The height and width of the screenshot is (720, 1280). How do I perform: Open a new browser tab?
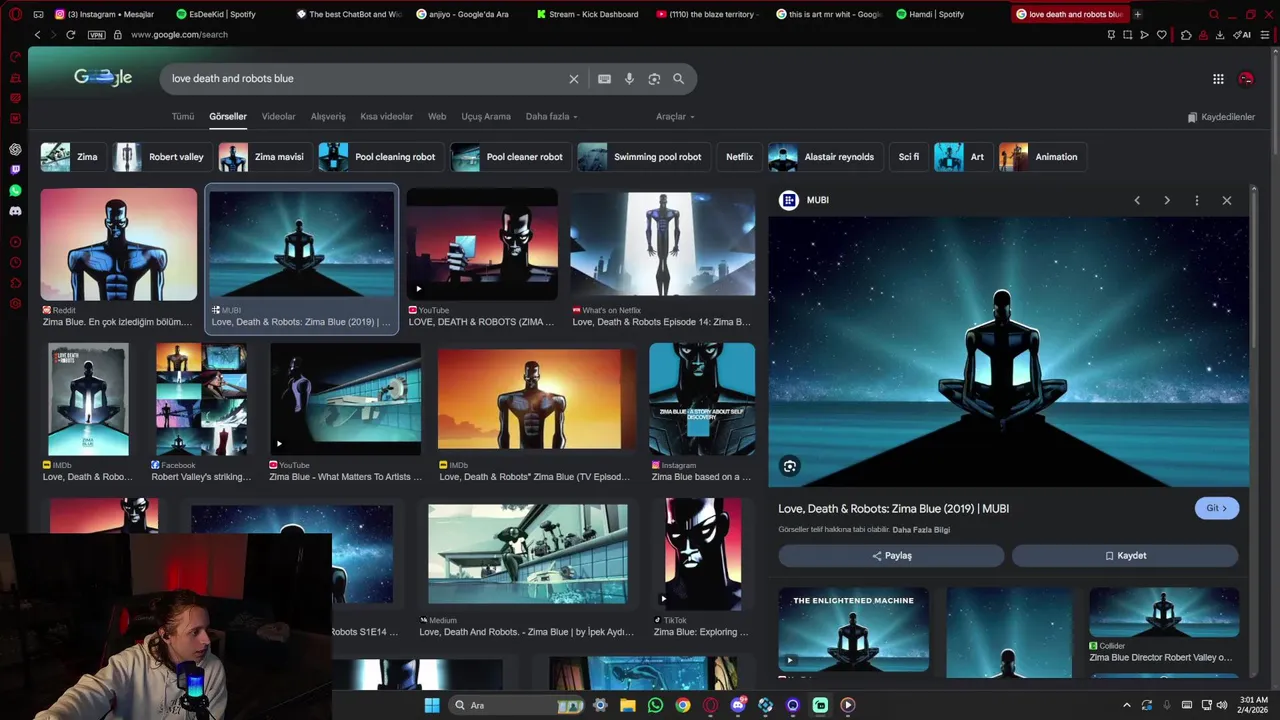[x=1137, y=14]
